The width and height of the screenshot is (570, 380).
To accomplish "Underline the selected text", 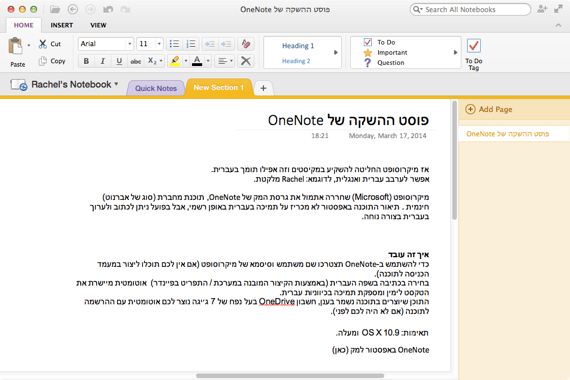I will click(119, 61).
